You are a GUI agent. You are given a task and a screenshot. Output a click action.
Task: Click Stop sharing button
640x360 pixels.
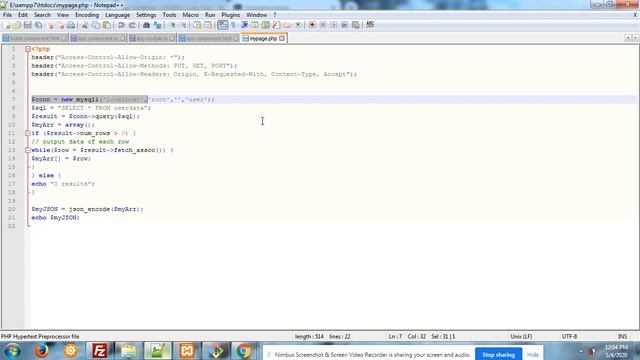coord(498,354)
